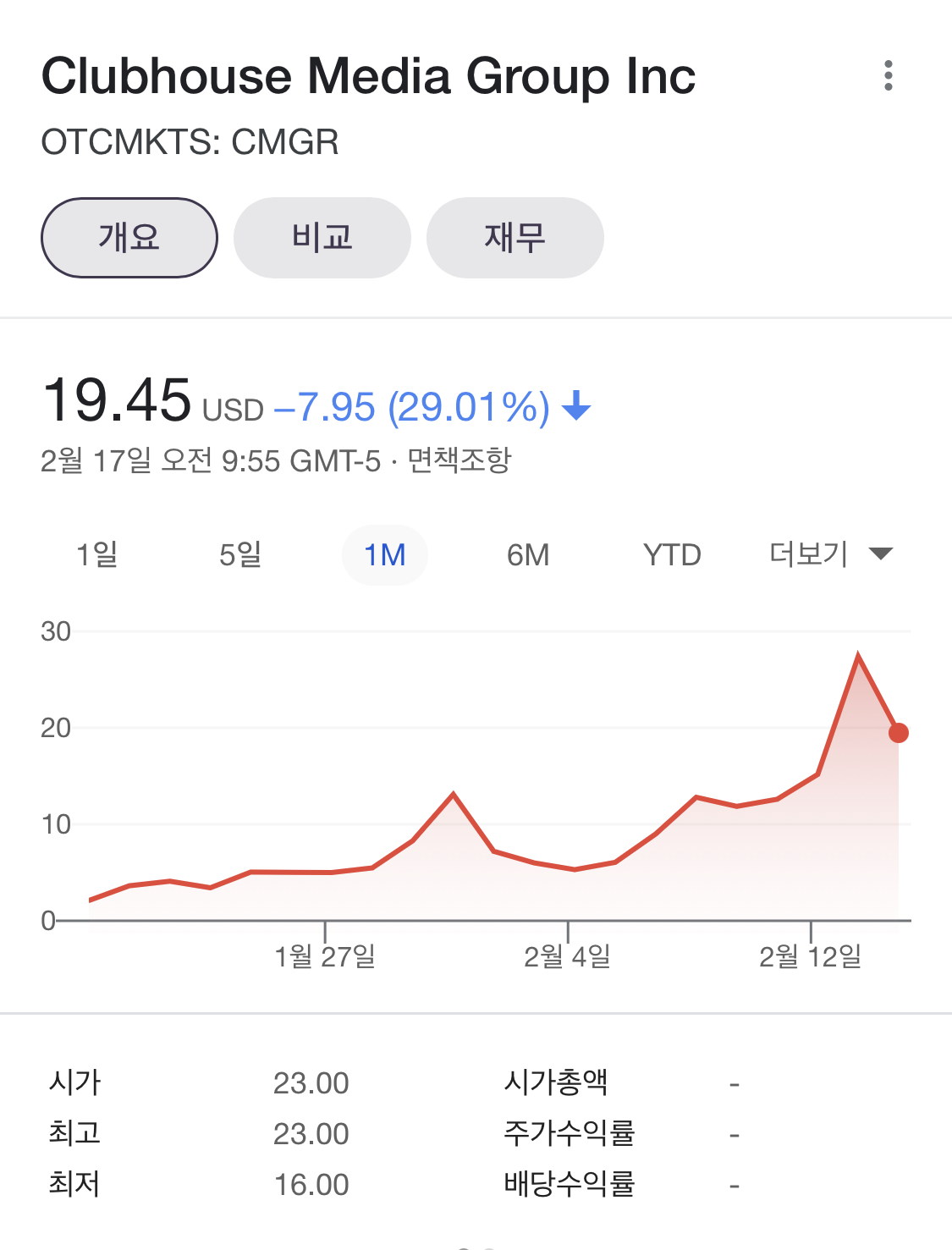Switch to the 비교 compare tab
The height and width of the screenshot is (1250, 952).
[322, 238]
